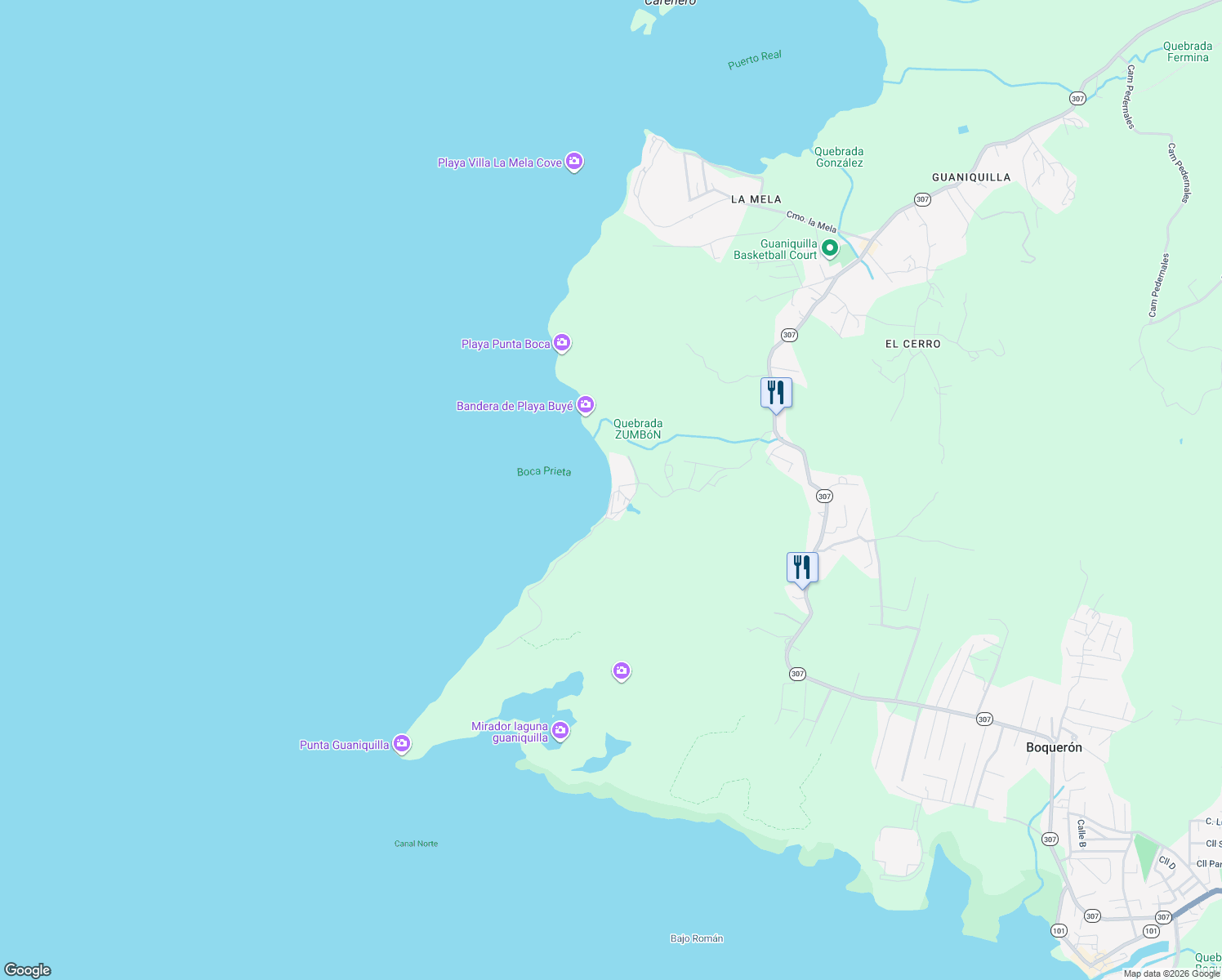Select the Route 101 shield near Boquerón
This screenshot has height=980, width=1222.
coord(1057,929)
